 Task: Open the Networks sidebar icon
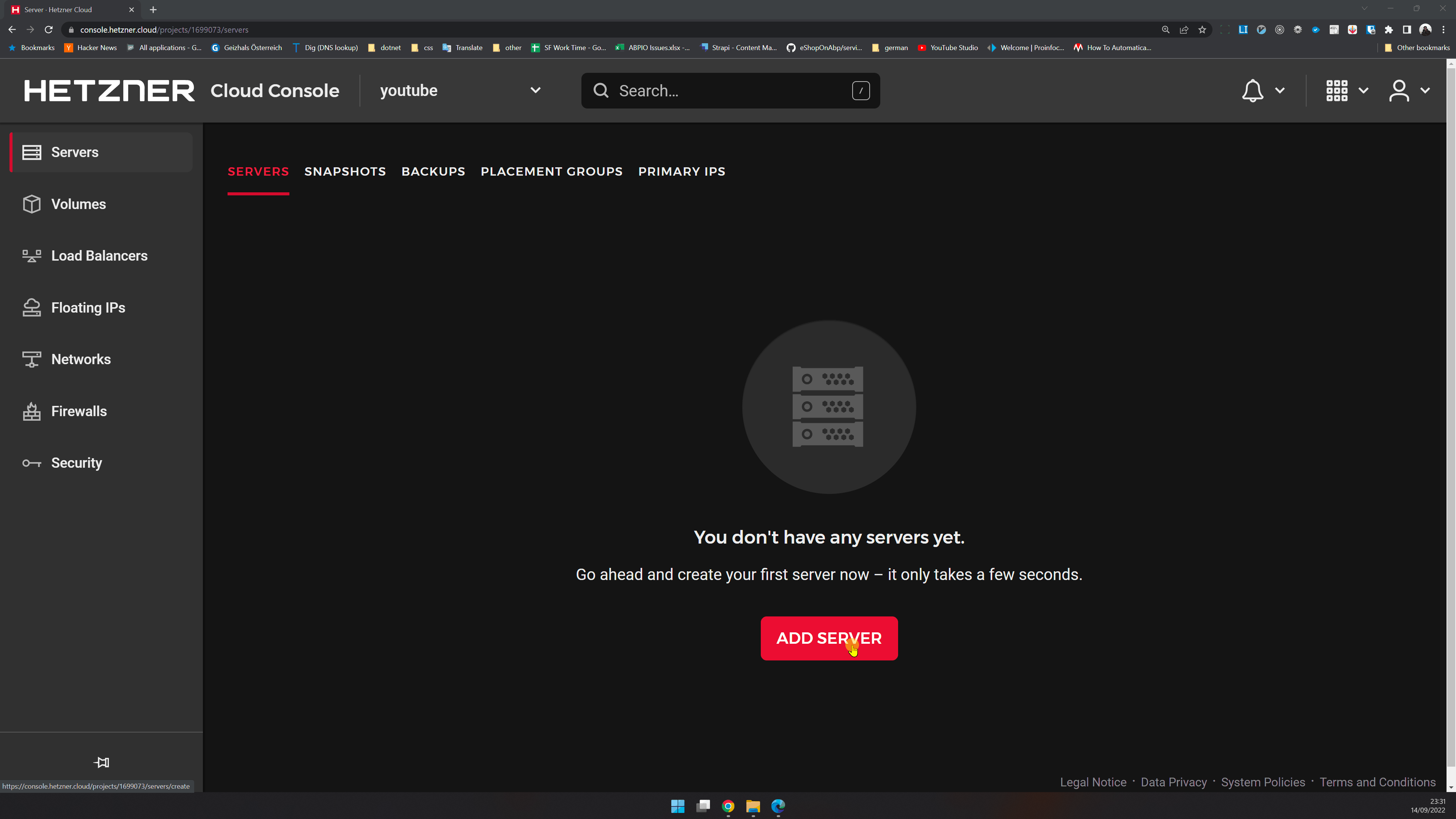(31, 360)
